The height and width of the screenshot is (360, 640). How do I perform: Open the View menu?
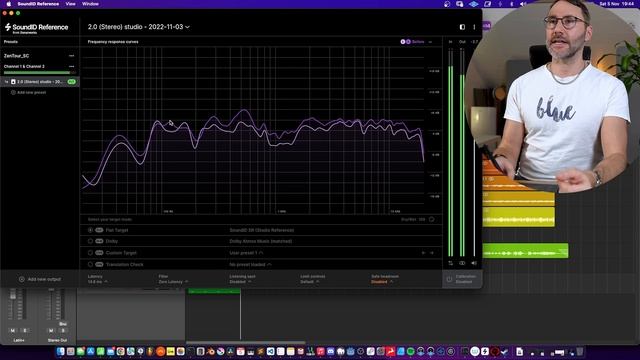pyautogui.click(x=71, y=4)
